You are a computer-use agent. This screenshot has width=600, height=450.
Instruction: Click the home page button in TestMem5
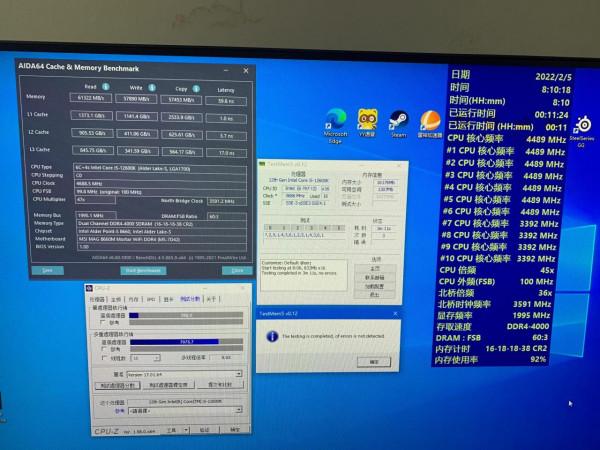coord(375,269)
